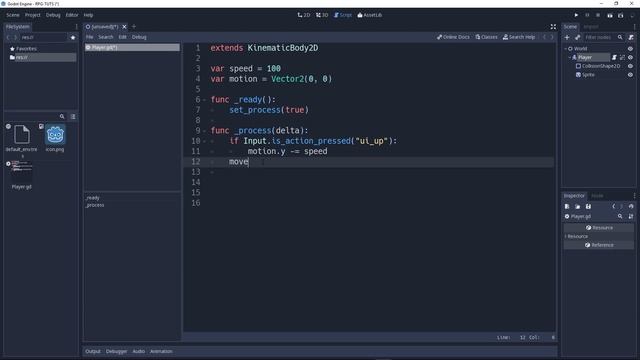This screenshot has height=360, width=640.
Task: Open the script editor File menu
Action: pyautogui.click(x=89, y=37)
